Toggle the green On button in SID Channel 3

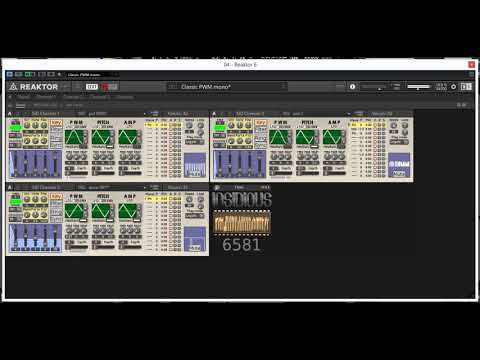pos(15,202)
